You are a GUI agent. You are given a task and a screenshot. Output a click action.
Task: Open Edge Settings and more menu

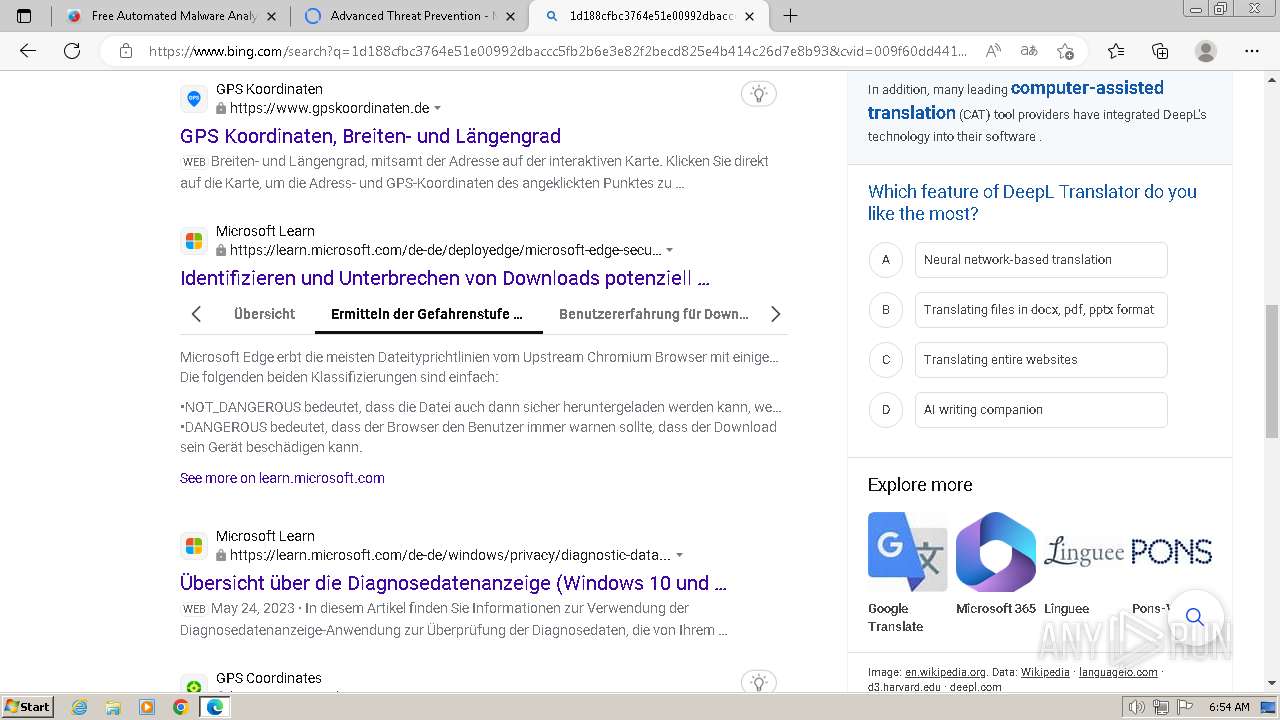click(1251, 51)
